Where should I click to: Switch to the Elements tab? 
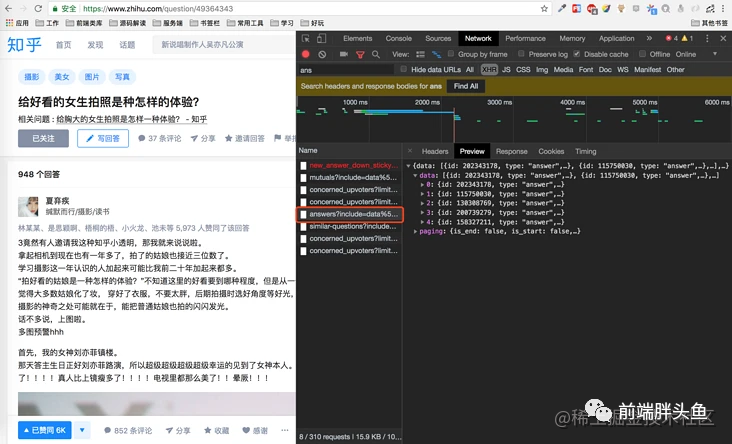358,38
